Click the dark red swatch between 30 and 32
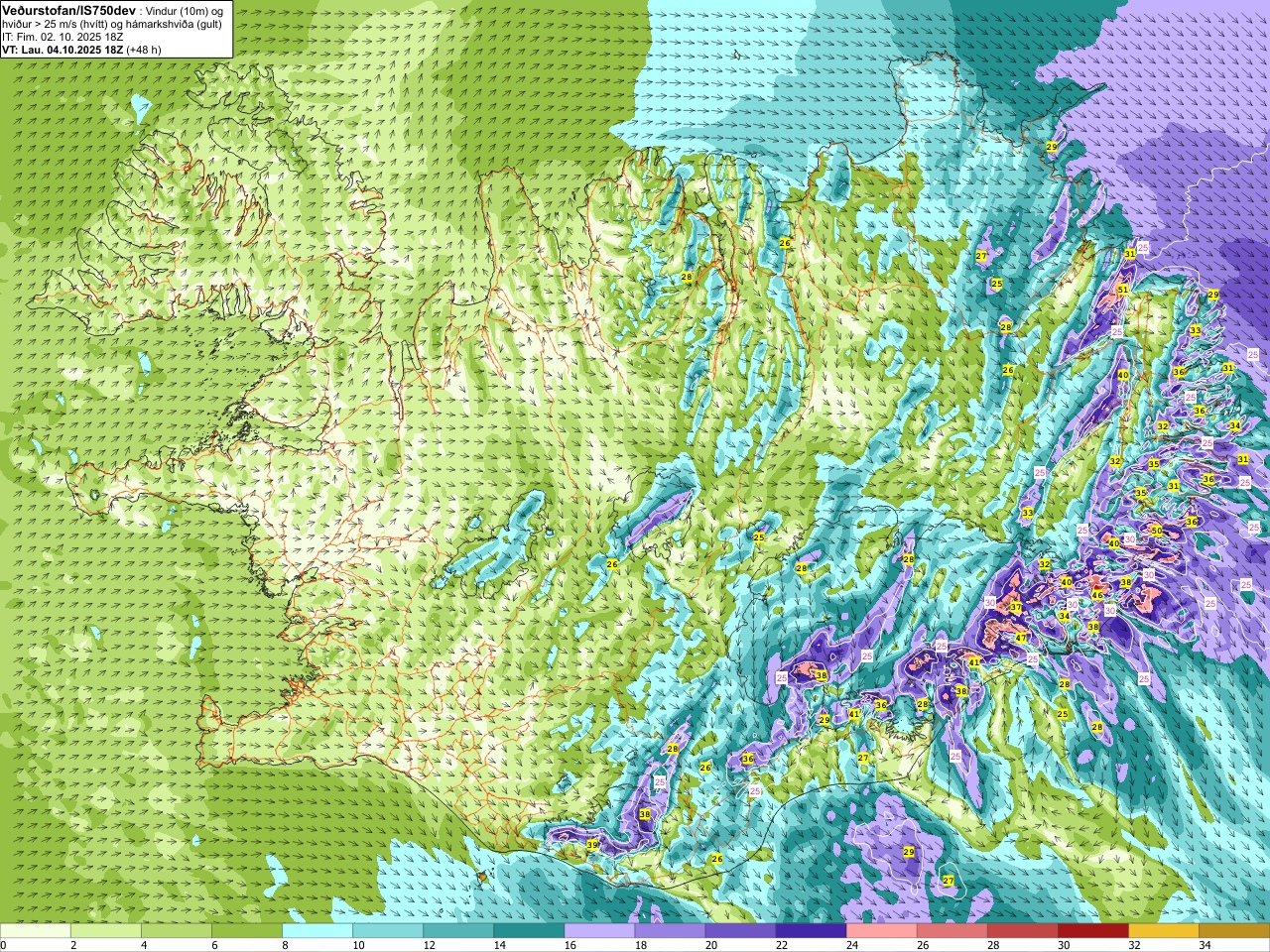 click(x=1092, y=931)
